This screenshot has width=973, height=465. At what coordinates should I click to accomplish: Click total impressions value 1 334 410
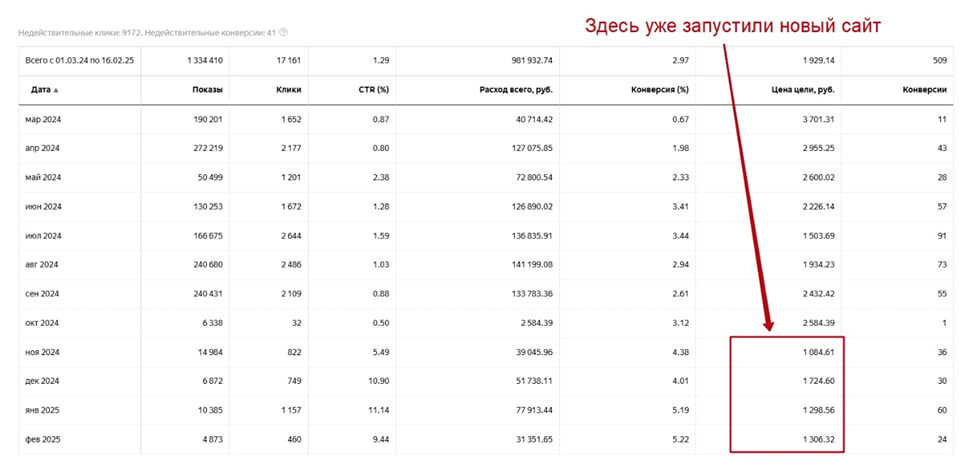204,61
